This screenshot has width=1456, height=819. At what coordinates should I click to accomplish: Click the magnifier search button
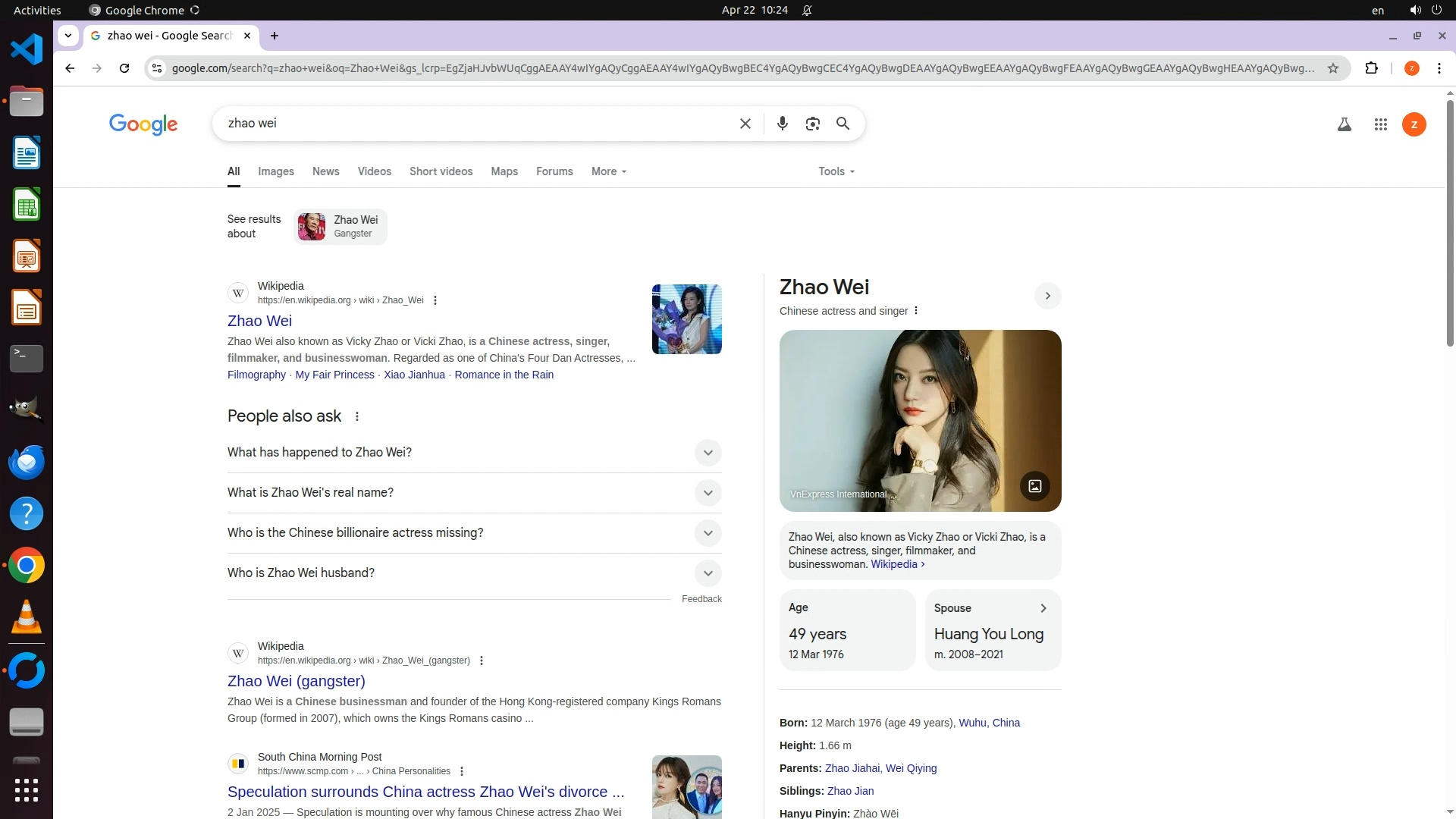point(843,124)
